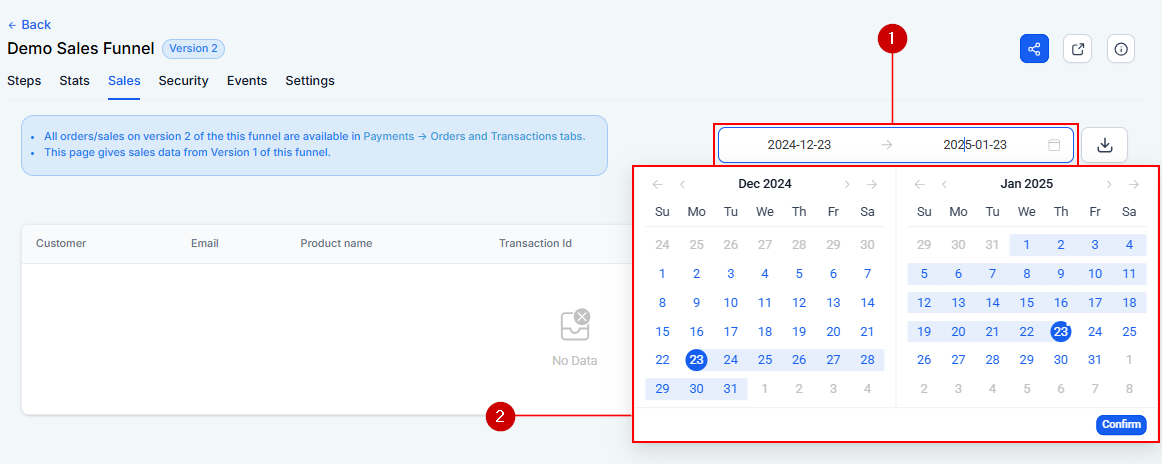This screenshot has width=1162, height=464.
Task: Pick January 24 in the calendar
Action: point(1095,332)
